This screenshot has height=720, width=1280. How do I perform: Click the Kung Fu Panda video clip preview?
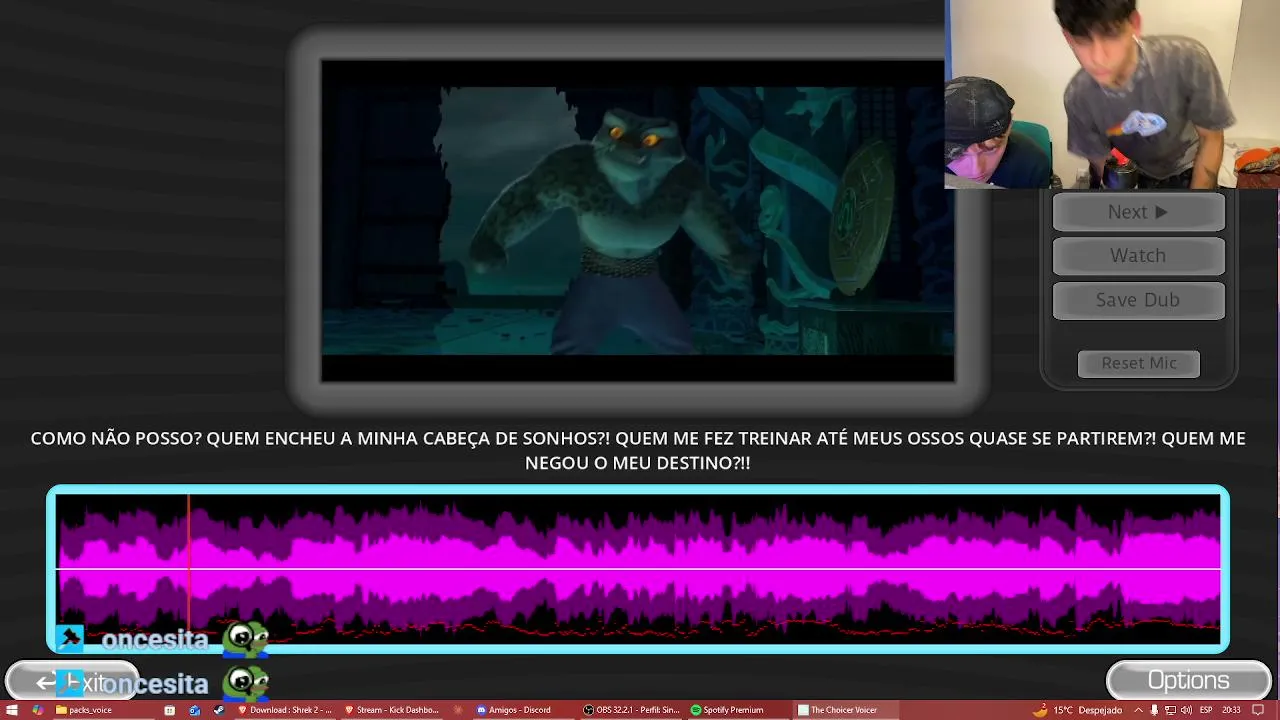click(x=637, y=220)
